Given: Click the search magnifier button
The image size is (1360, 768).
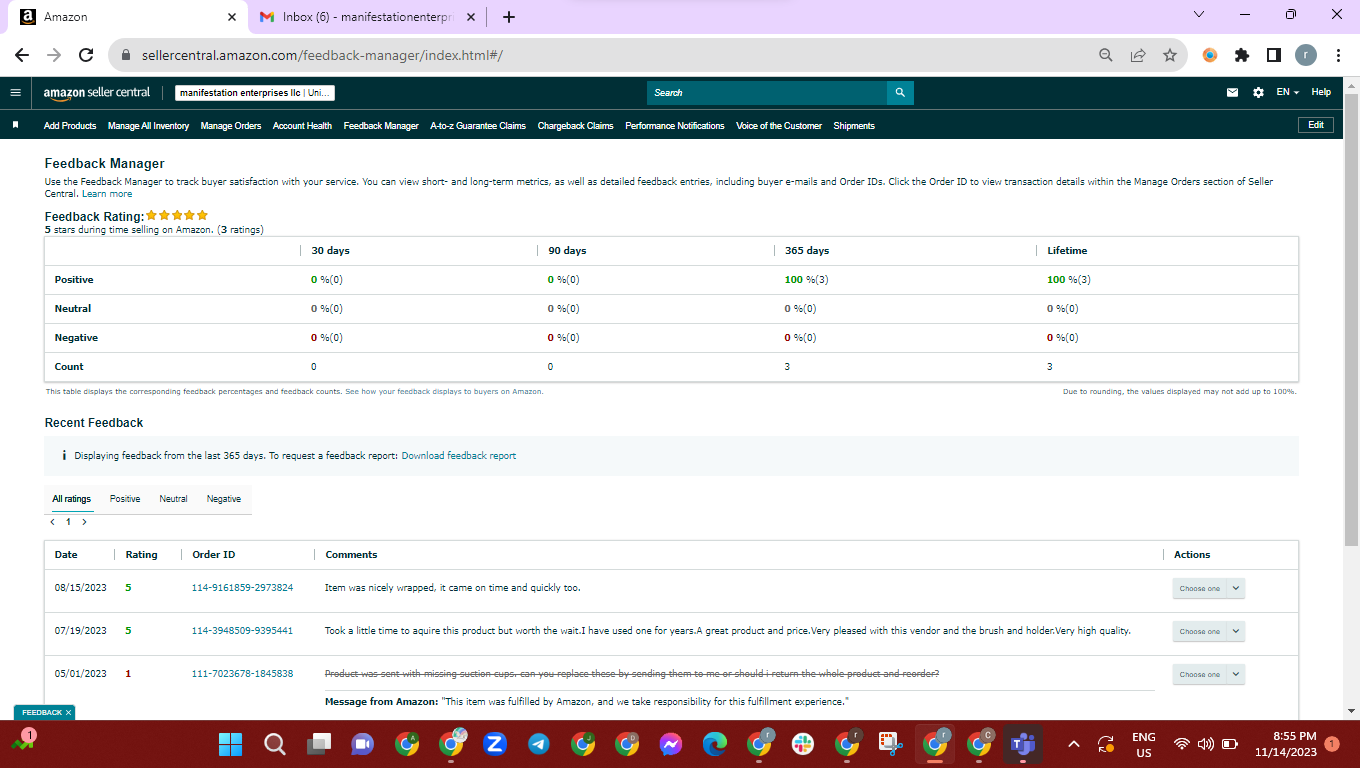Looking at the screenshot, I should 900,93.
